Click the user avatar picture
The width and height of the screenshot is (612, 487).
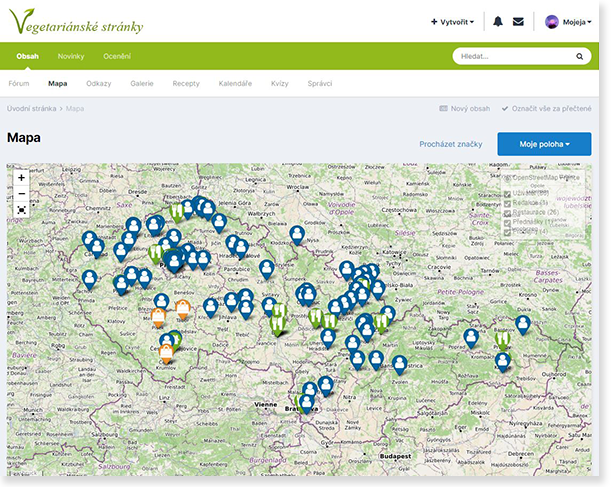[552, 21]
